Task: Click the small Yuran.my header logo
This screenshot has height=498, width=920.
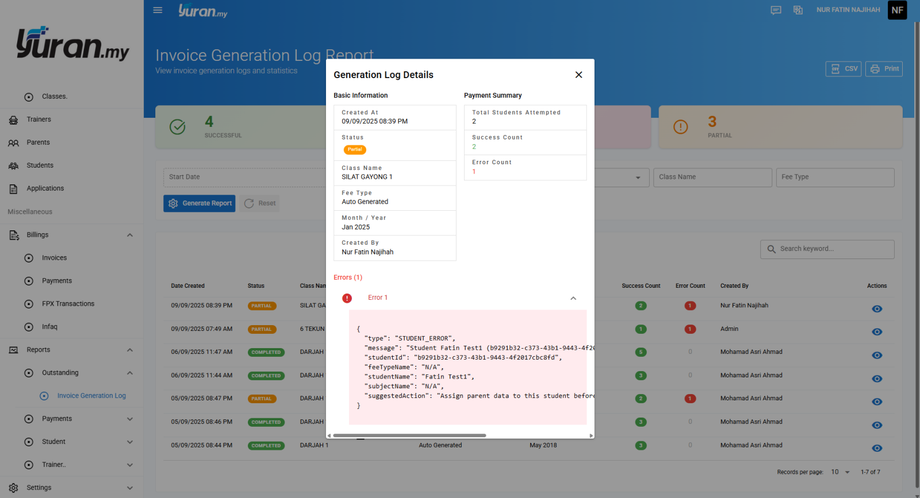Action: click(x=203, y=10)
